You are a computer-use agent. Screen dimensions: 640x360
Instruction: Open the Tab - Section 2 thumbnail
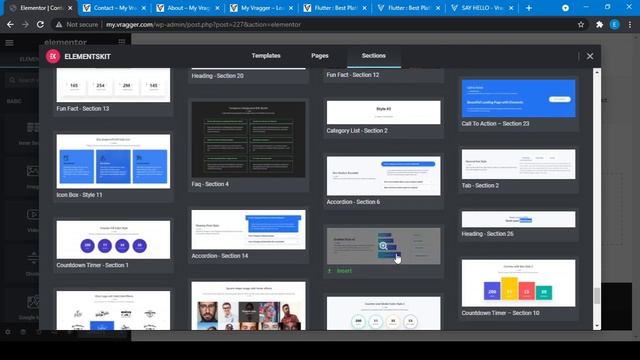pos(518,164)
